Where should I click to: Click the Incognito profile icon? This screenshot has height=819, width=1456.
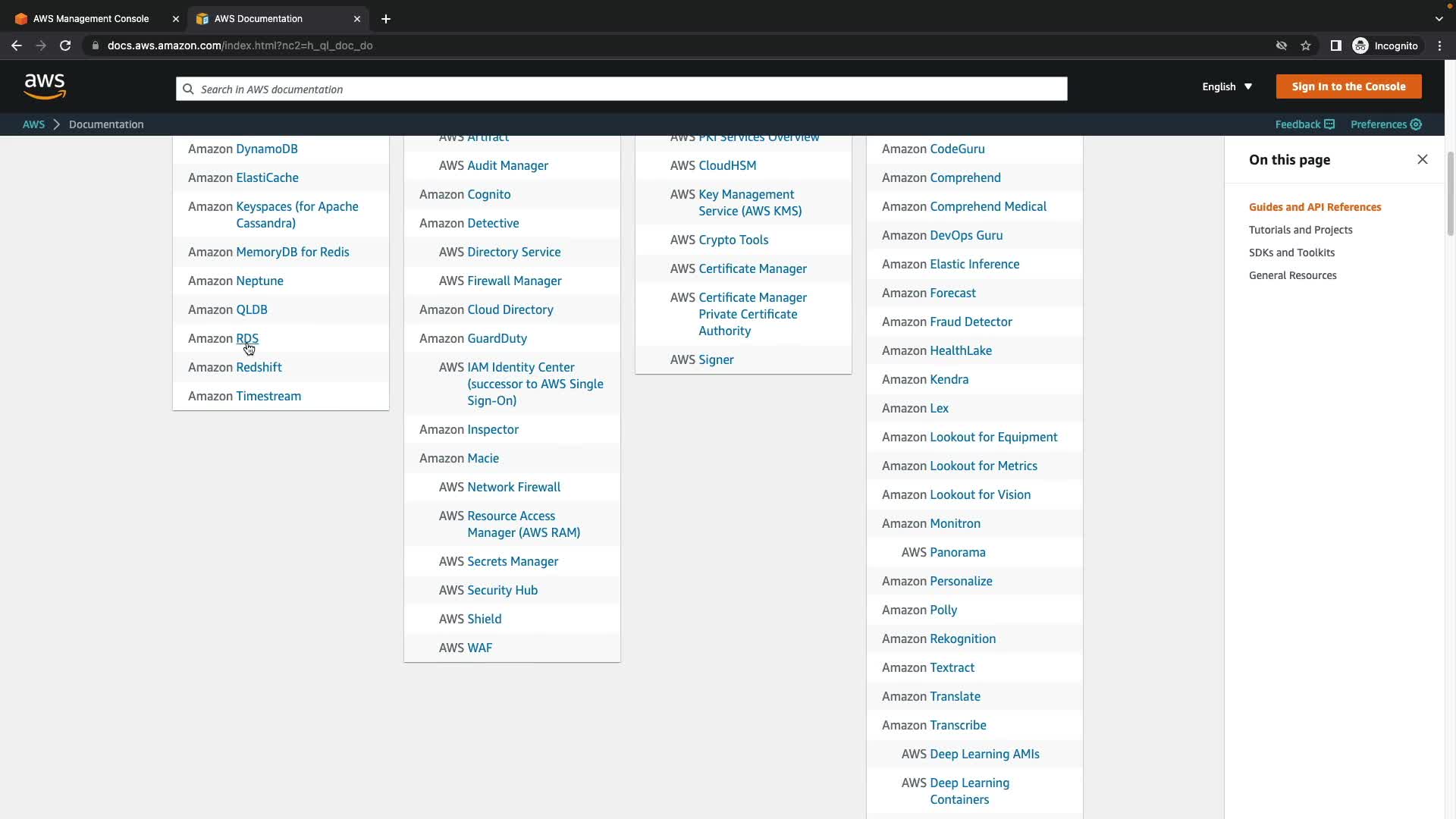1360,45
